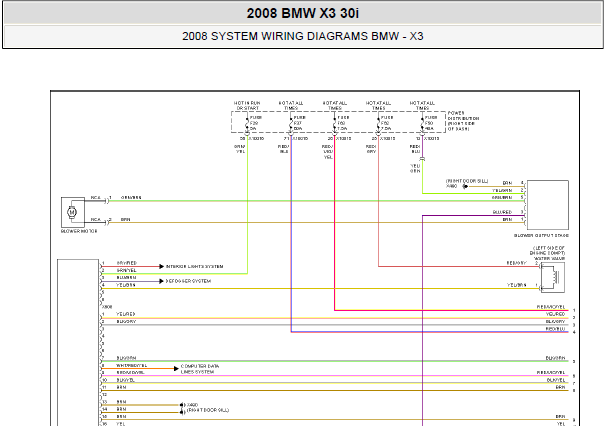608x426 pixels.
Task: Click the "HOT IN RUN OR START" label
Action: (247, 105)
